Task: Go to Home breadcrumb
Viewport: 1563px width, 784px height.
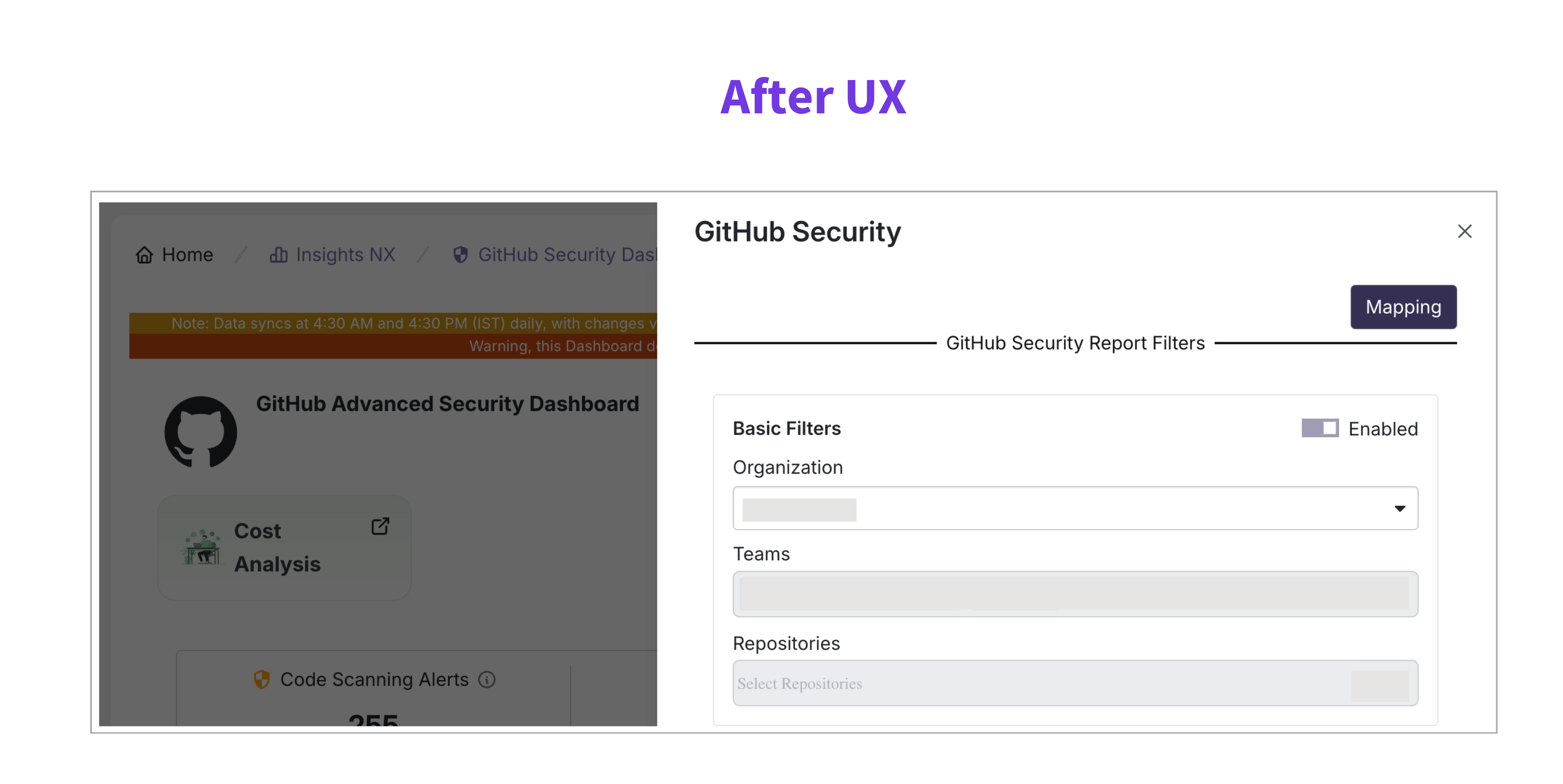Action: 188,255
